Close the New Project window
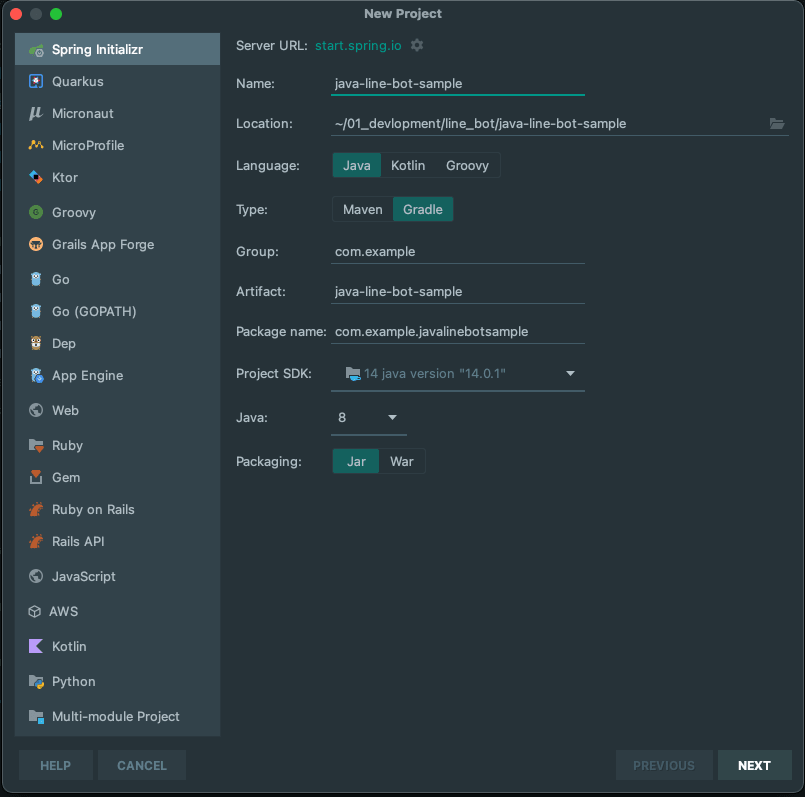This screenshot has width=805, height=797. (x=16, y=14)
